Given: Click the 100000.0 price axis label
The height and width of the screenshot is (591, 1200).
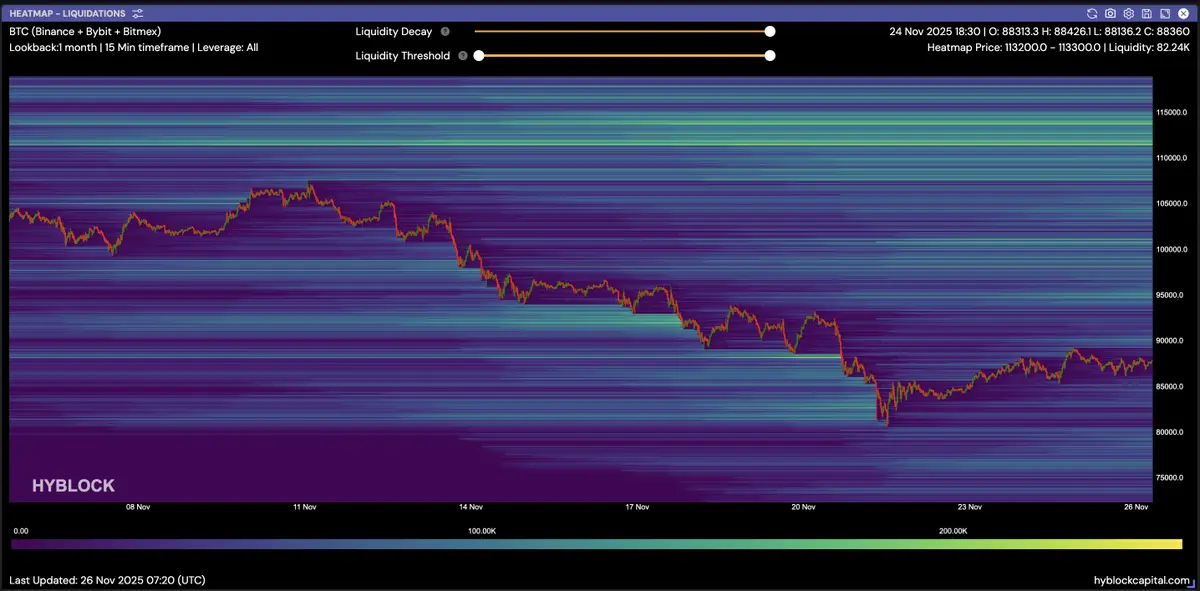Looking at the screenshot, I should [1171, 249].
